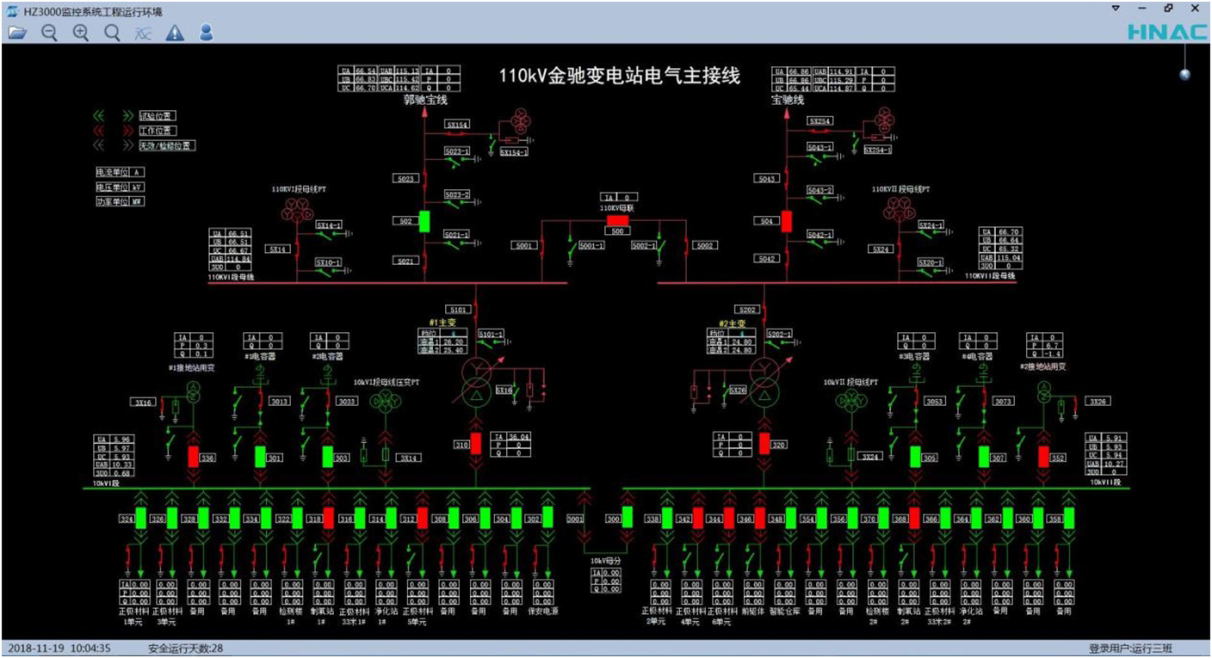Screen dimensions: 1212x658
Task: Toggle red breaker 504
Action: pyautogui.click(x=787, y=221)
